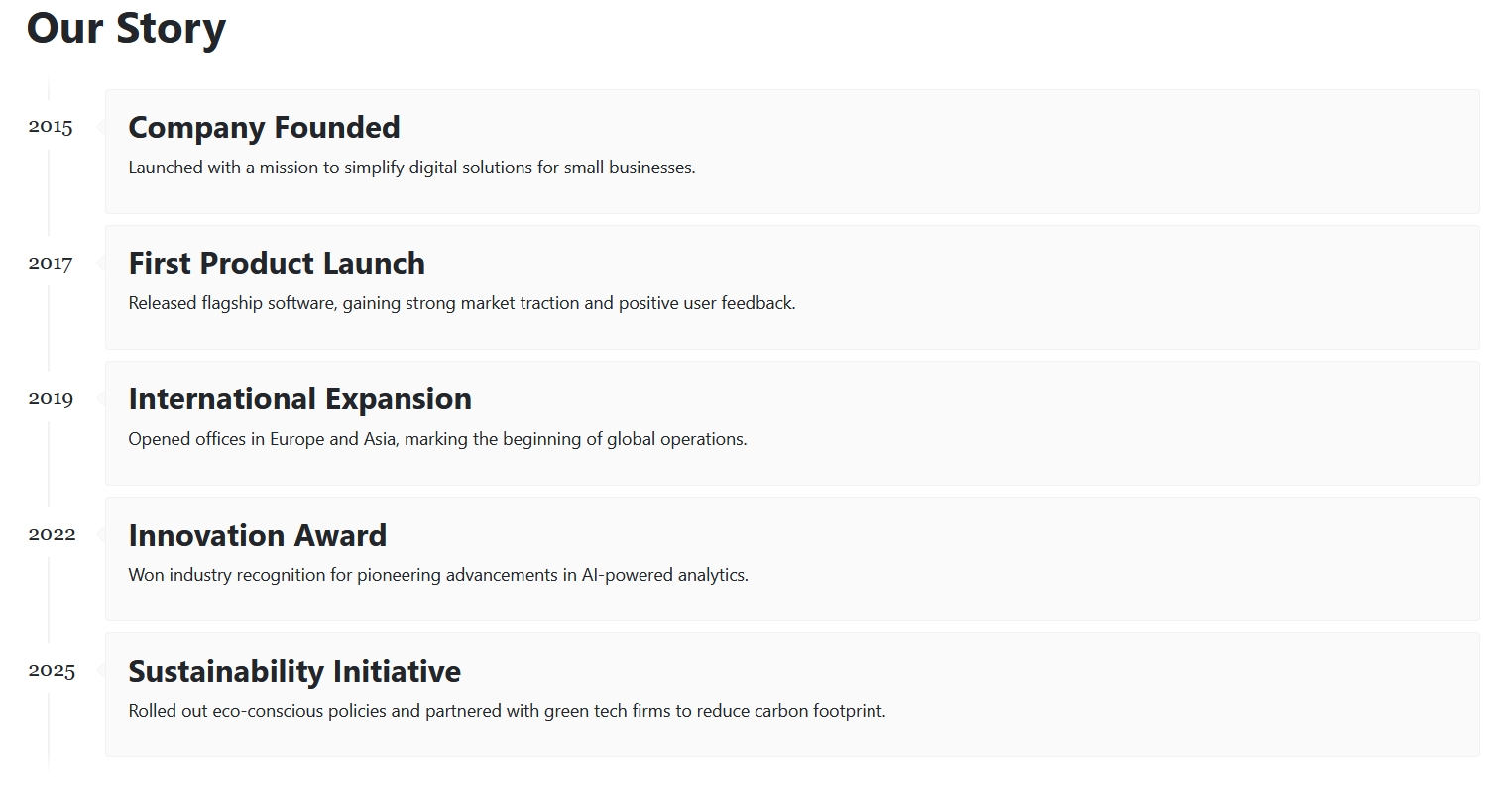This screenshot has height=786, width=1512.
Task: Click the 2022 timeline year marker
Action: coord(52,534)
